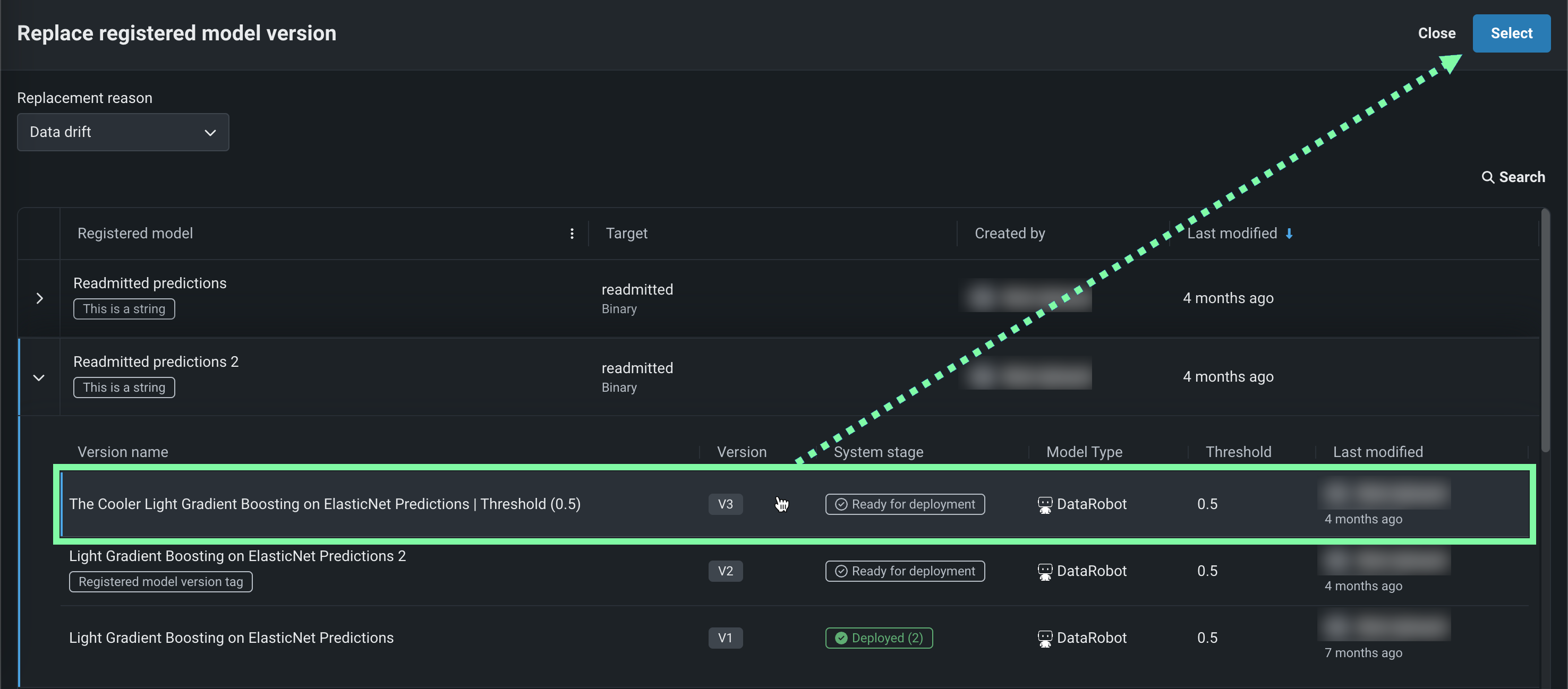Collapse the Readmitted predictions 2 row
The width and height of the screenshot is (1568, 689).
point(39,377)
